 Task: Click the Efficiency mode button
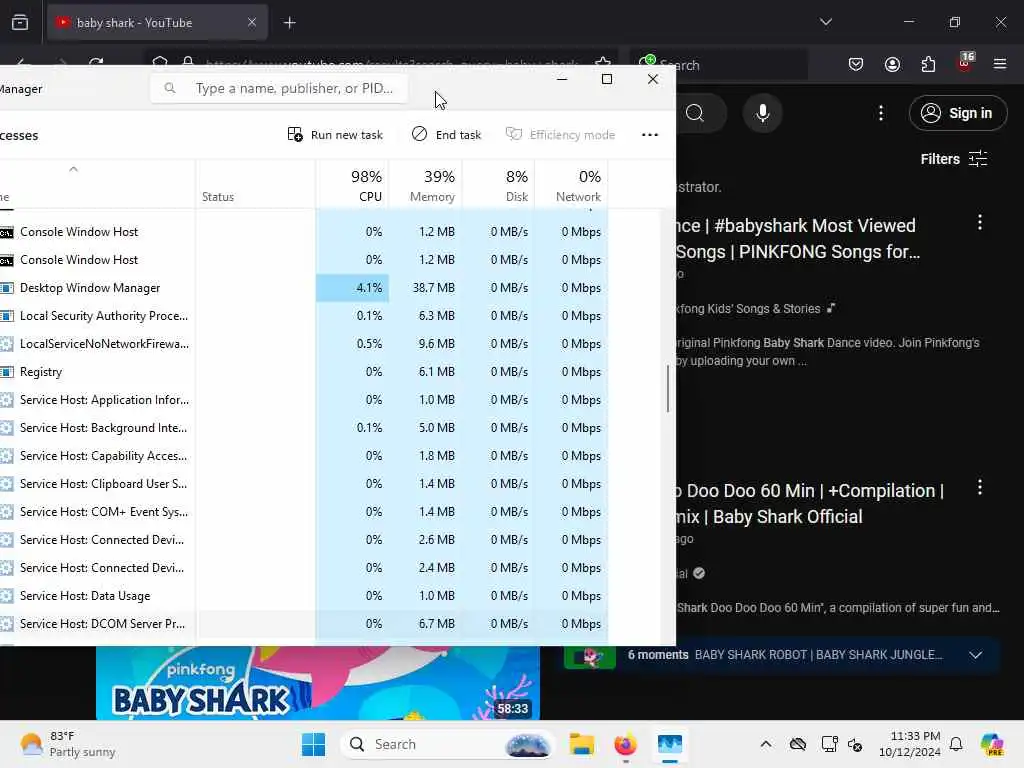[x=560, y=135]
